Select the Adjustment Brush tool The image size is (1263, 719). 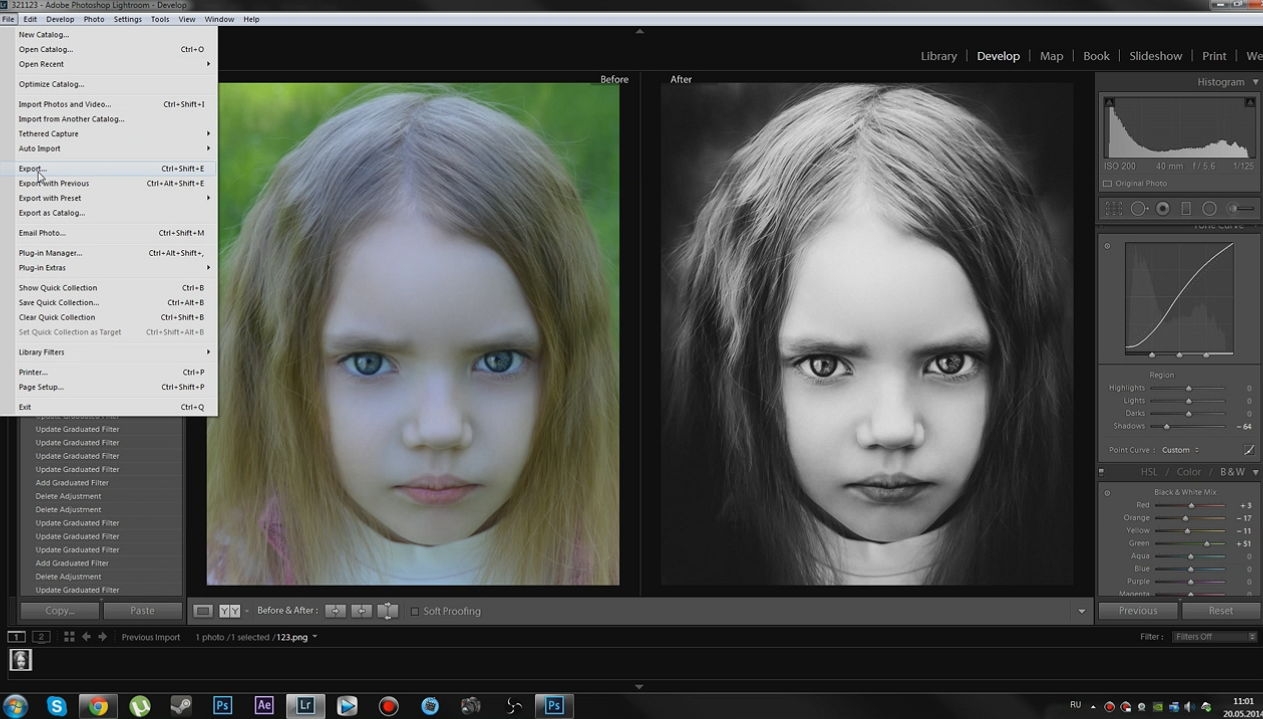click(x=1241, y=209)
